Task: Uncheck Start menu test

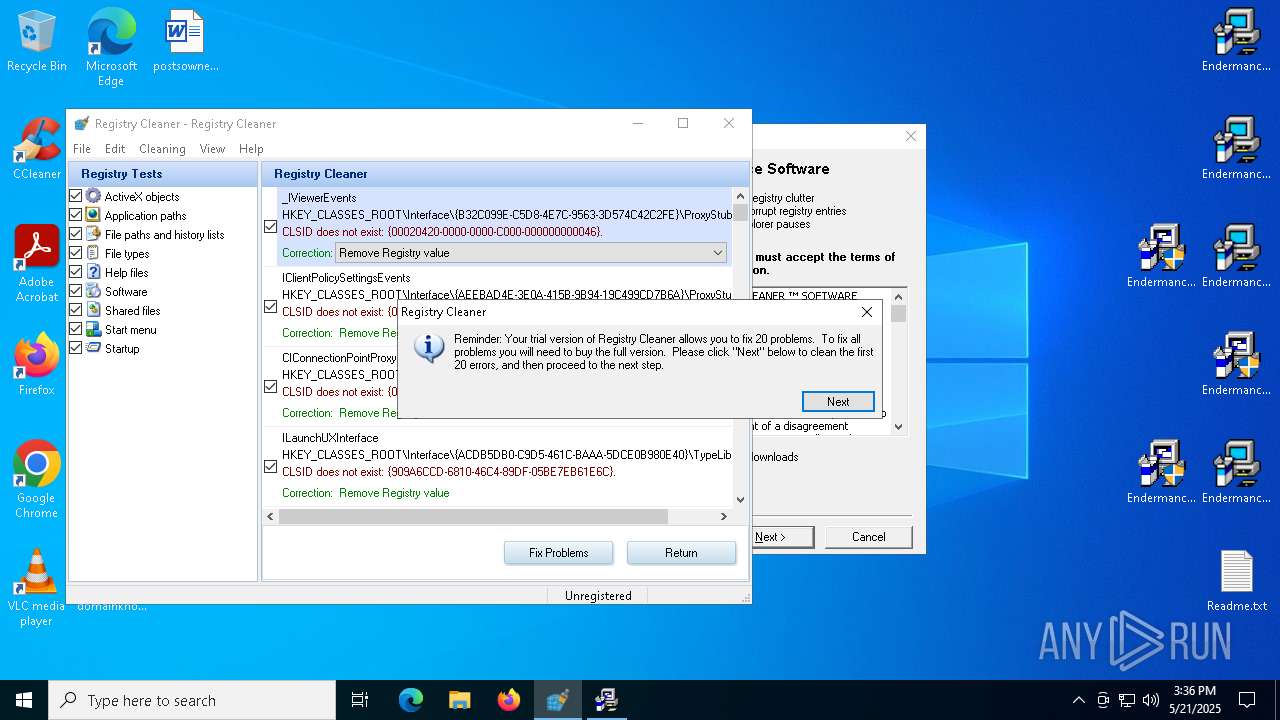Action: (x=75, y=330)
